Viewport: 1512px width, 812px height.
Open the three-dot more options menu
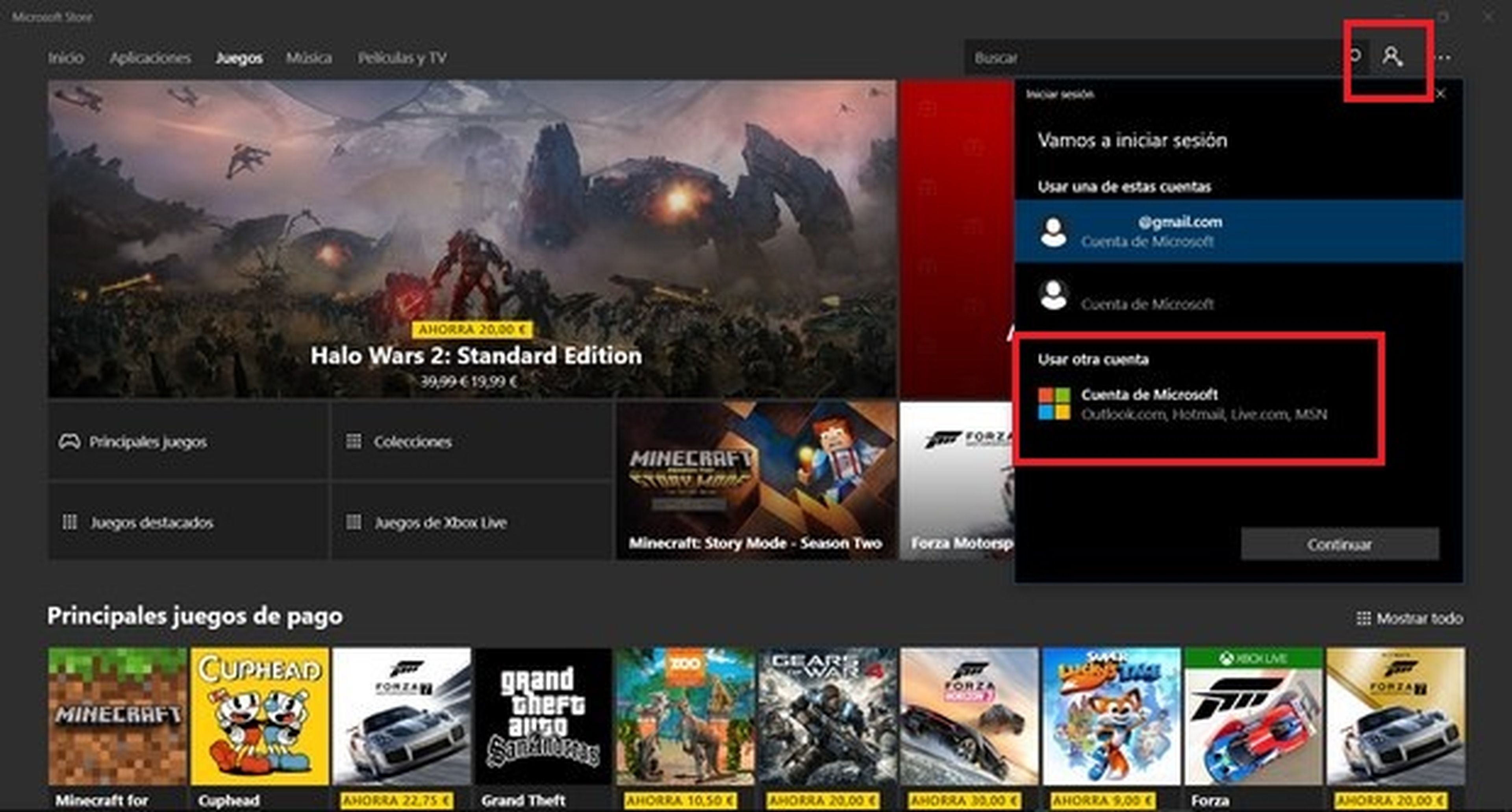coord(1443,57)
